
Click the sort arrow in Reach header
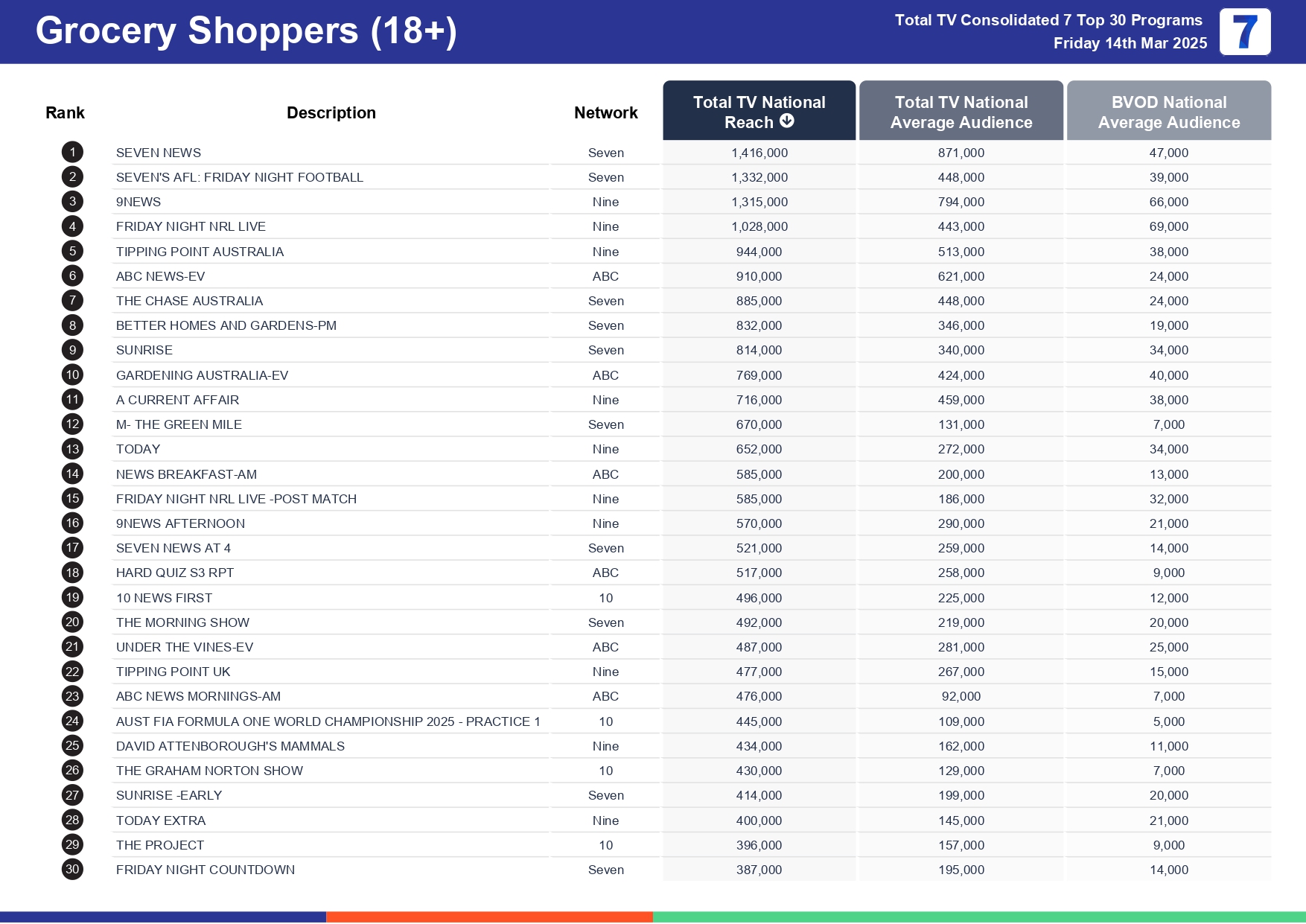787,121
